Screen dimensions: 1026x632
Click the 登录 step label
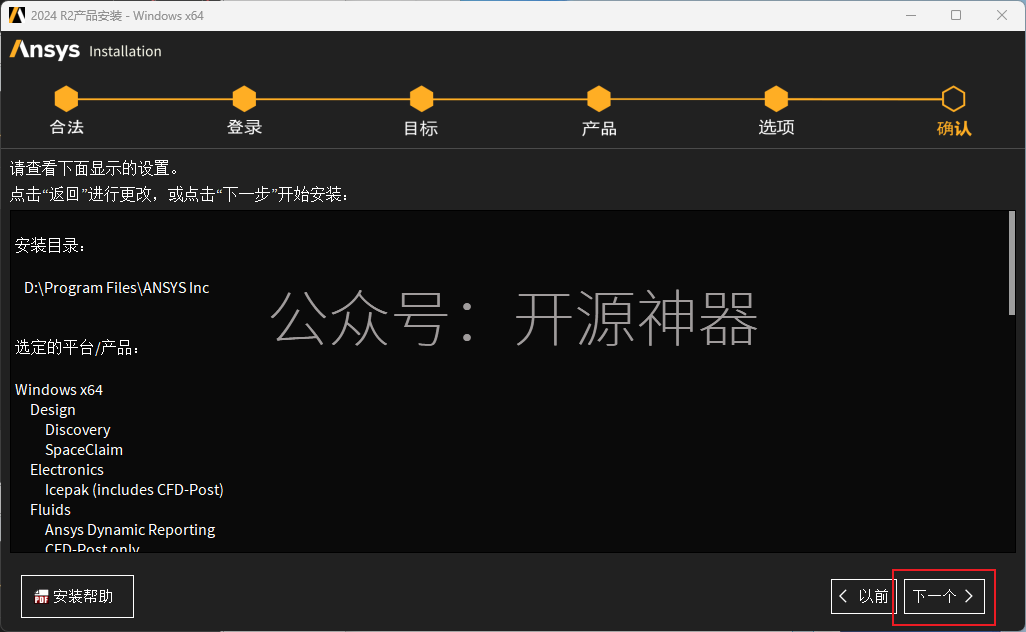244,128
